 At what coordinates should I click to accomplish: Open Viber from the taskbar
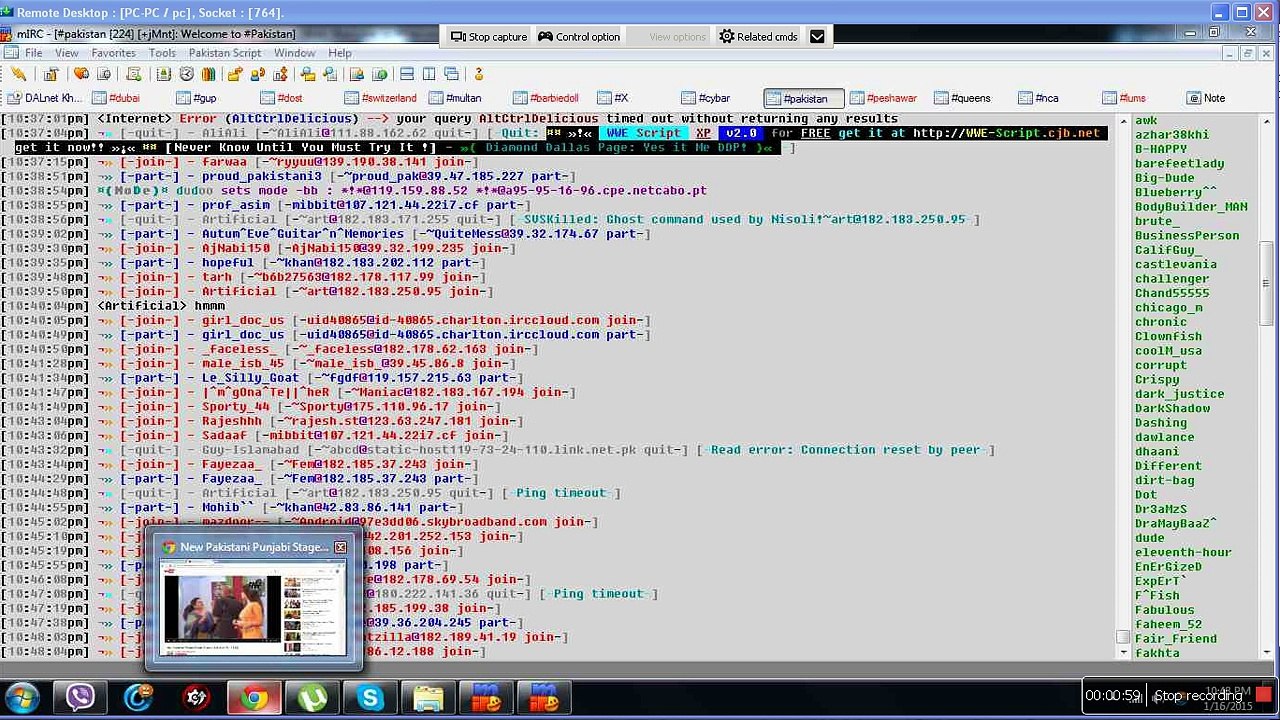coord(80,697)
